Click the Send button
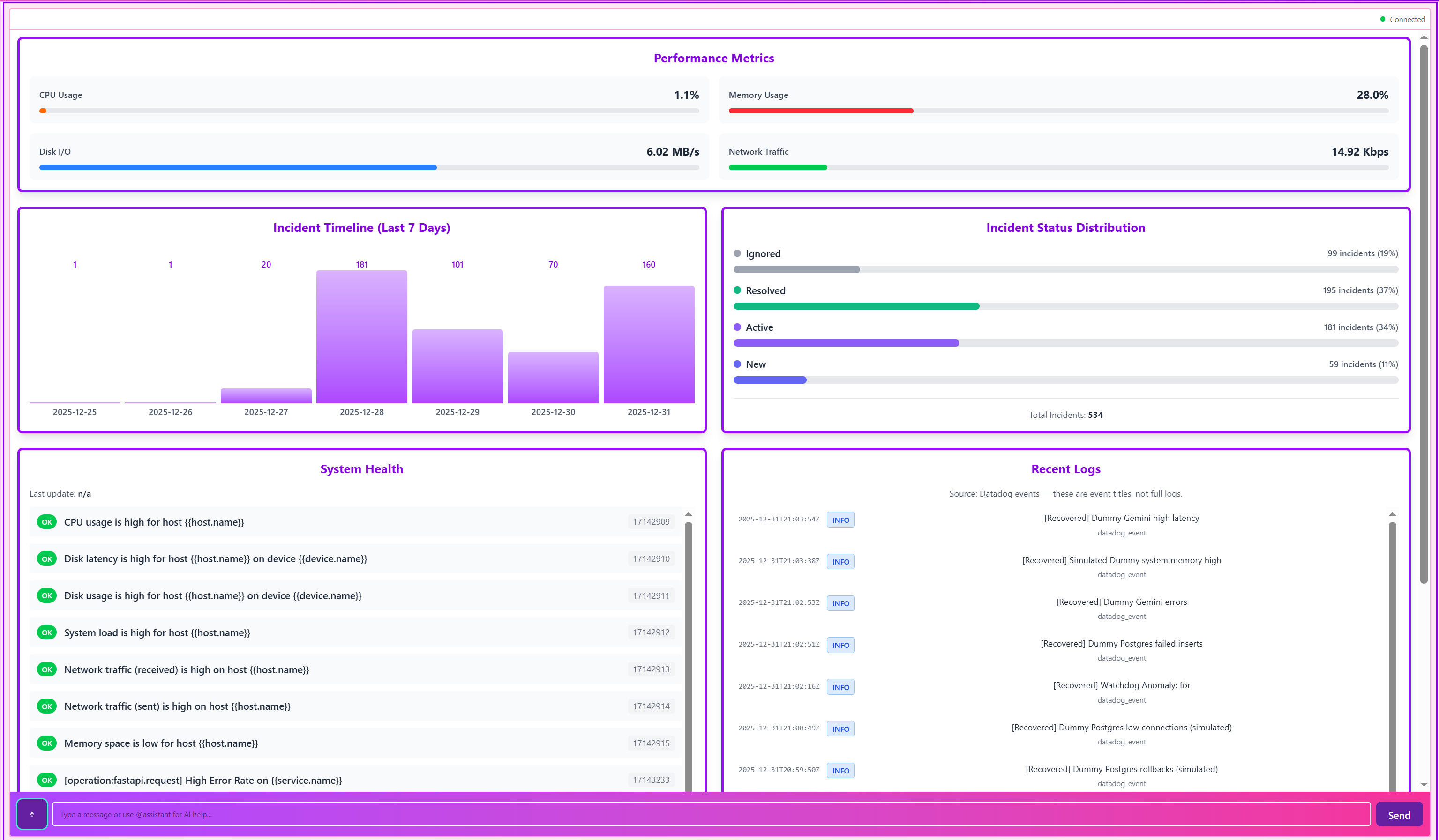 (1399, 815)
